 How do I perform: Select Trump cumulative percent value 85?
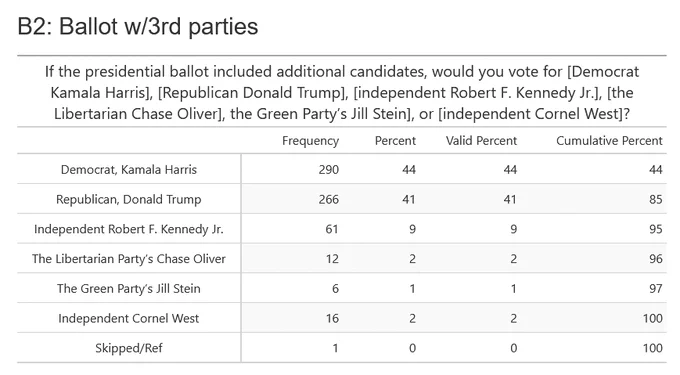656,199
